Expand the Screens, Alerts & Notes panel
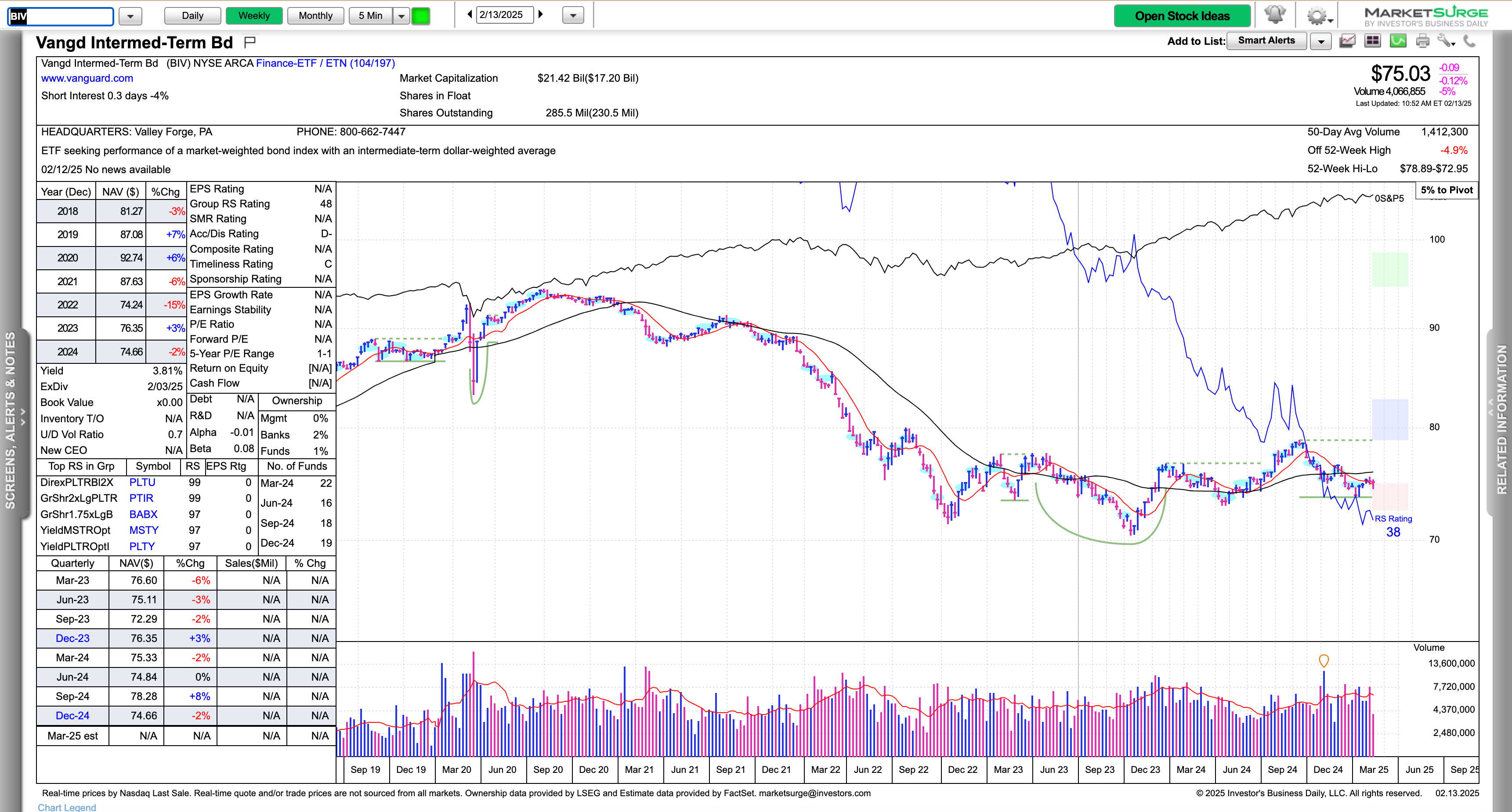Viewport: 1512px width, 812px height. pyautogui.click(x=13, y=420)
